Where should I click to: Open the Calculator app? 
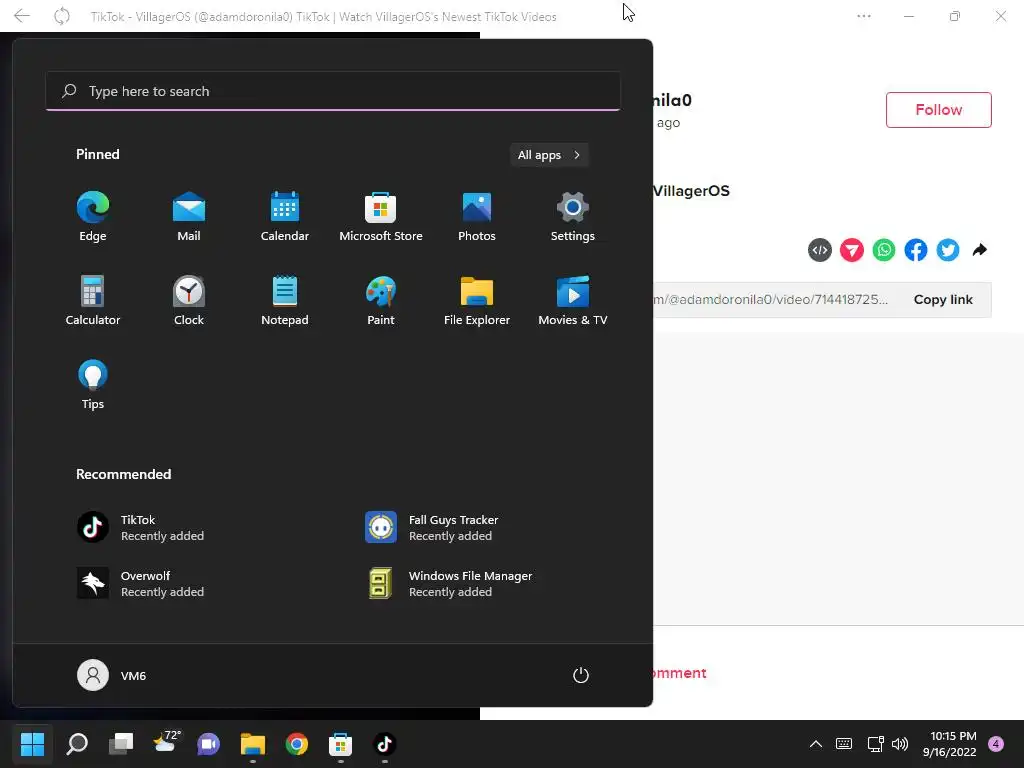[x=93, y=300]
